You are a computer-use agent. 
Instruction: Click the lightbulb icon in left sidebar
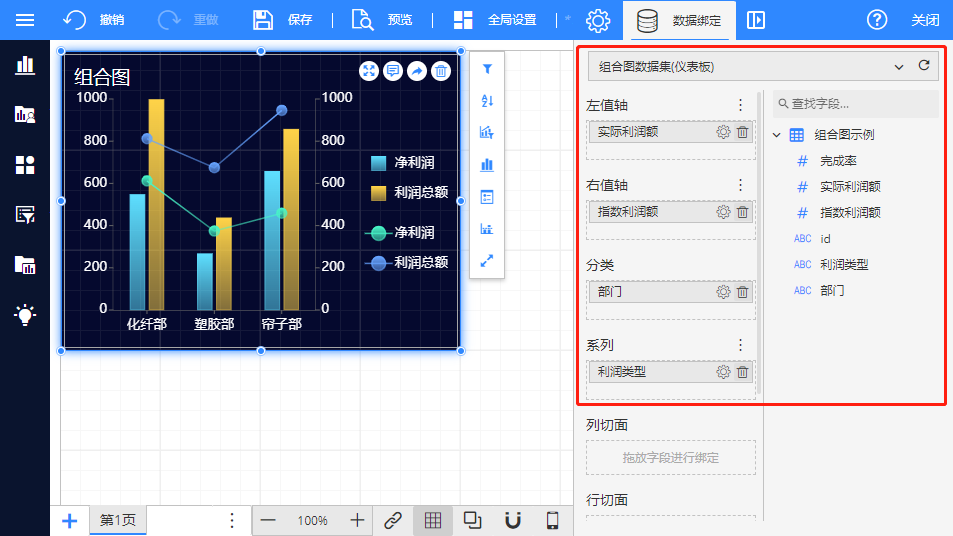coord(25,314)
